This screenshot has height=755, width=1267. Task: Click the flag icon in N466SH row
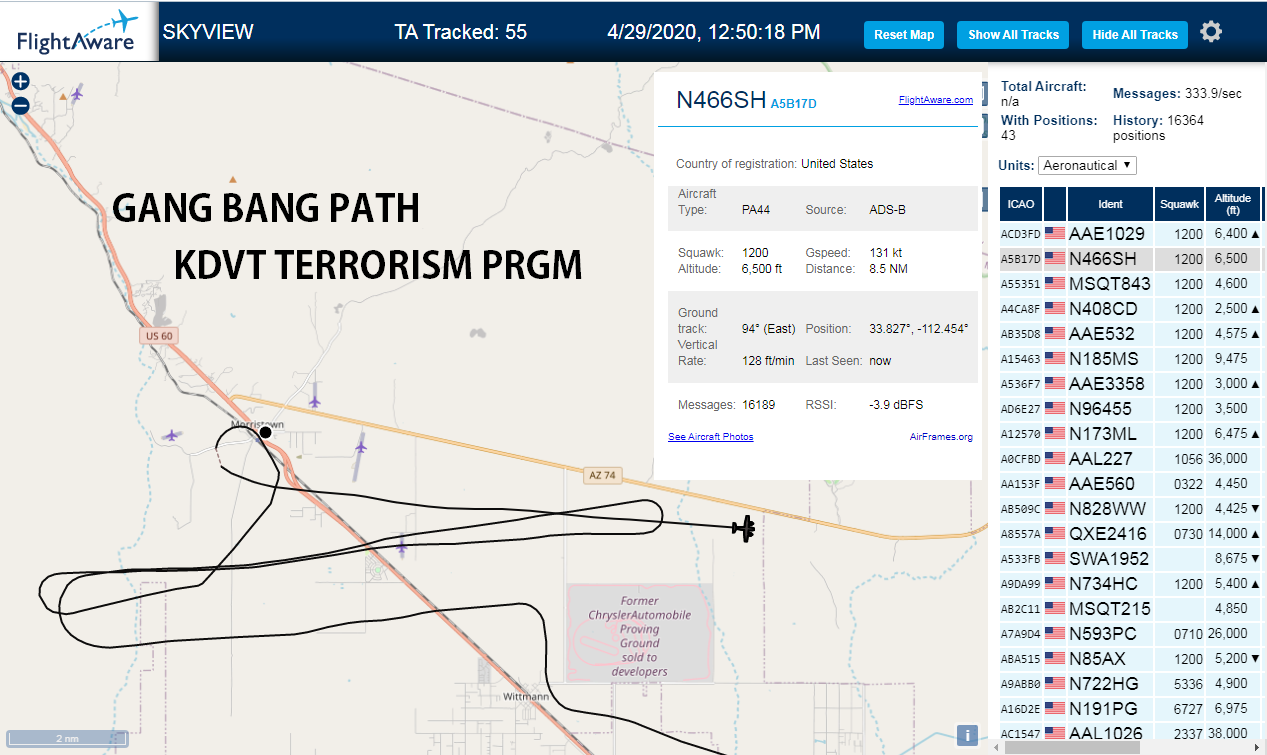[x=1055, y=258]
